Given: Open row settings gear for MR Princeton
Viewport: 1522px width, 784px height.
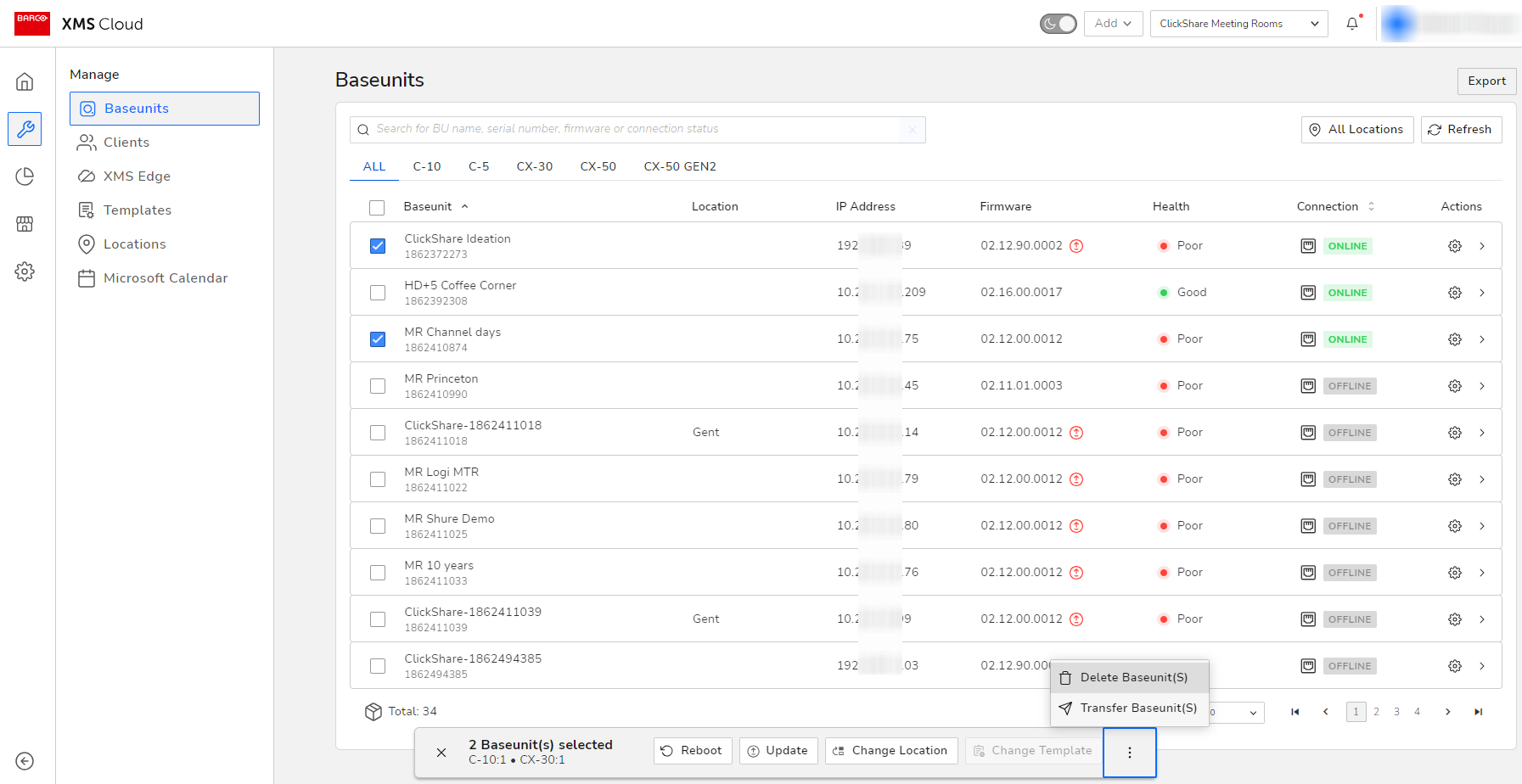Looking at the screenshot, I should coord(1455,385).
